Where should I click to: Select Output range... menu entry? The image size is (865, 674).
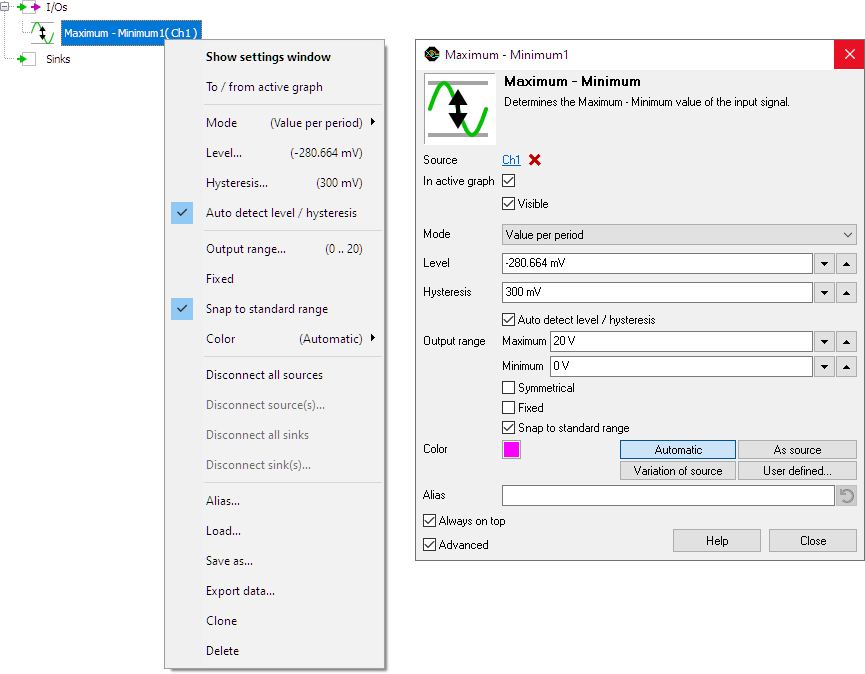pos(275,249)
